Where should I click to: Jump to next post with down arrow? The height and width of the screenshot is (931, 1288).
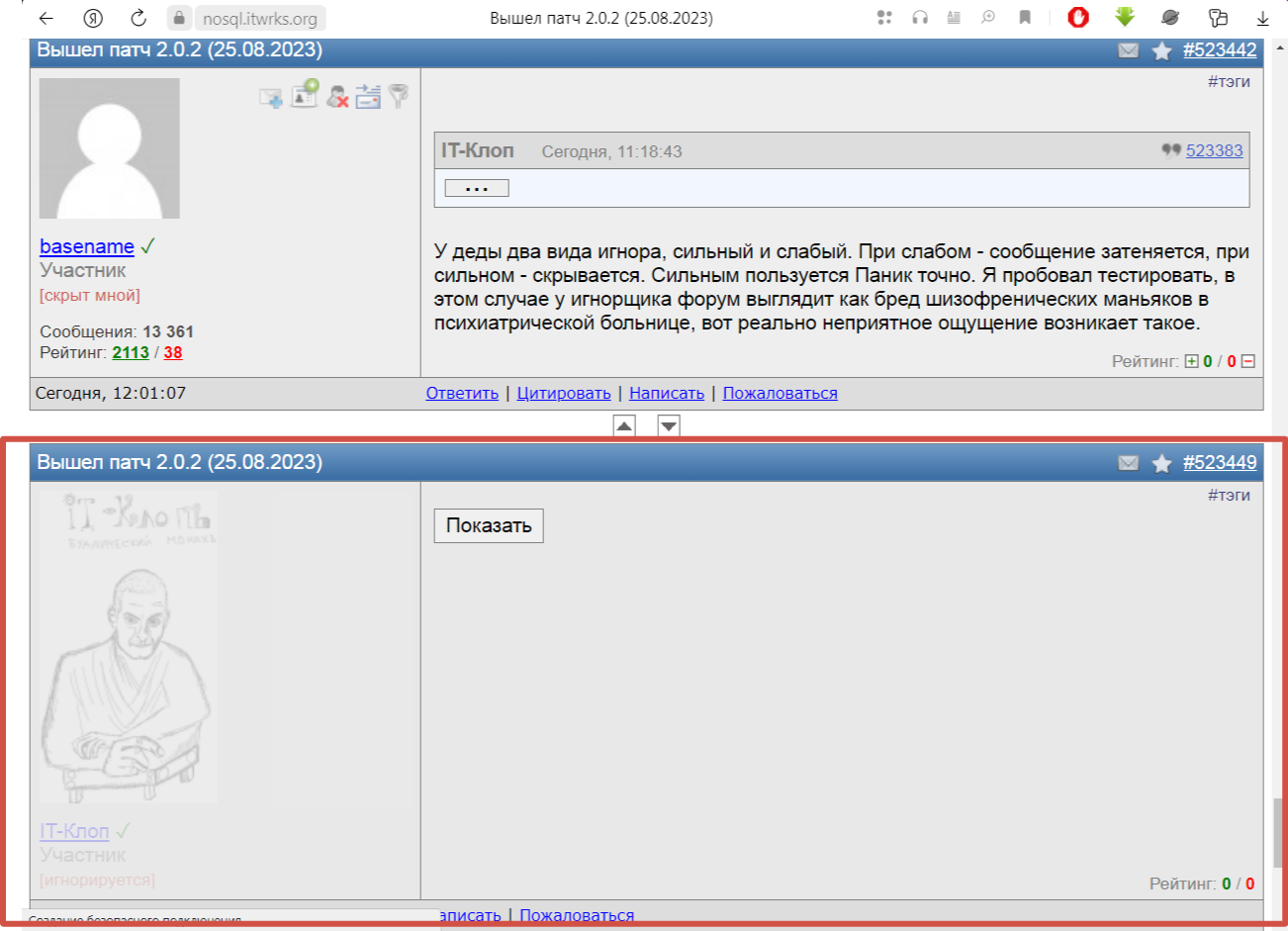click(x=669, y=426)
